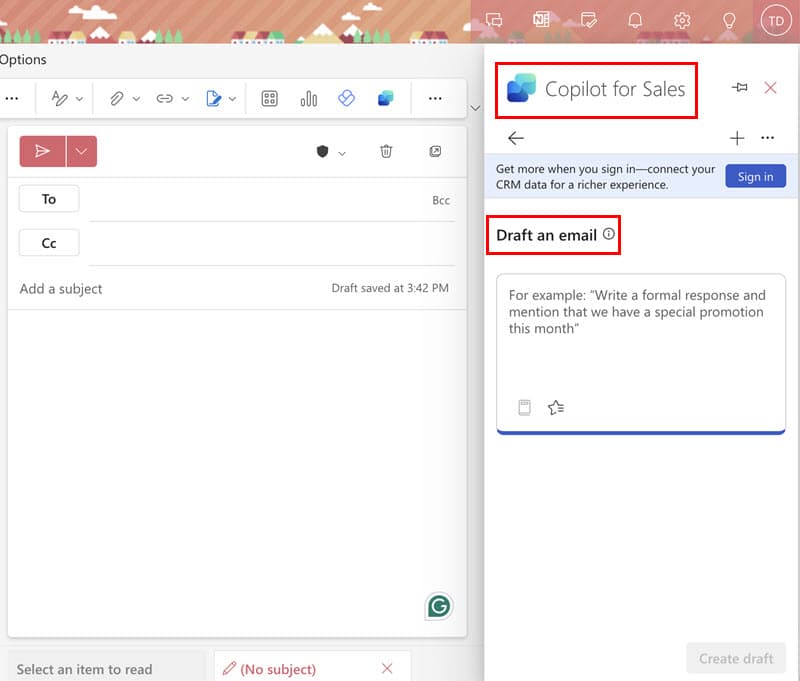Click the signature pen icon

point(213,98)
